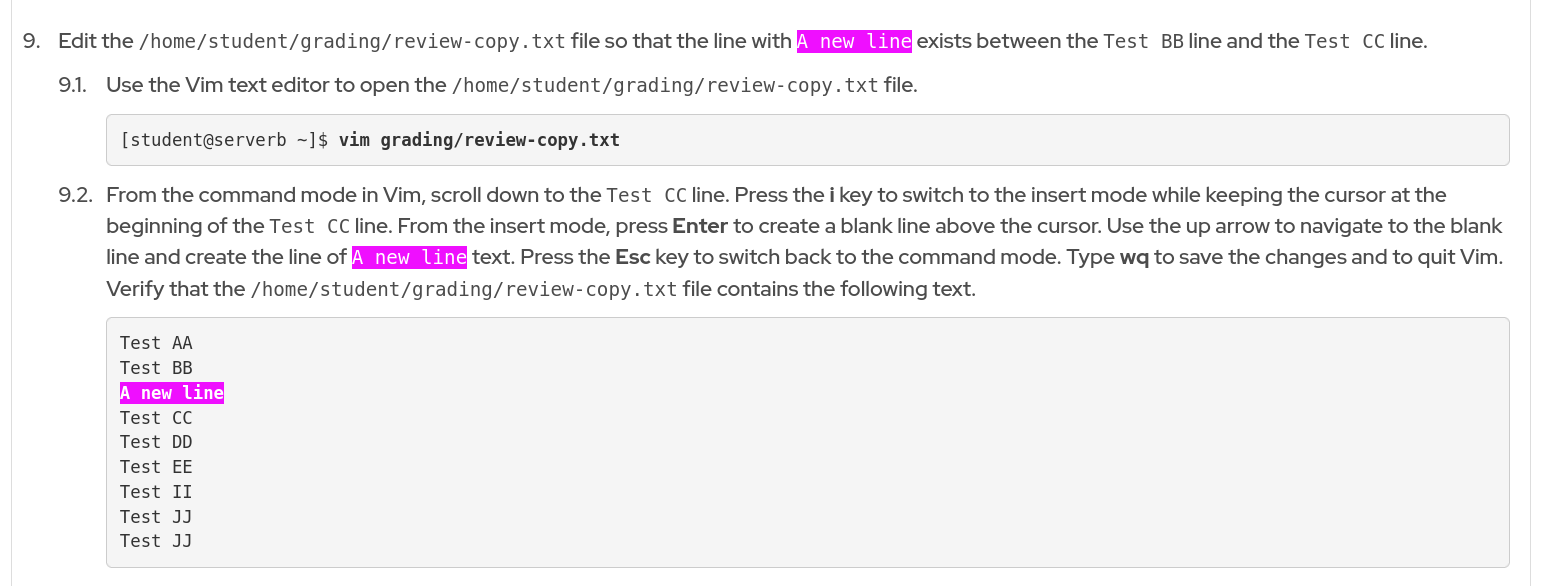Click the step number "9.2."
This screenshot has height=586, width=1551.
pyautogui.click(x=75, y=195)
